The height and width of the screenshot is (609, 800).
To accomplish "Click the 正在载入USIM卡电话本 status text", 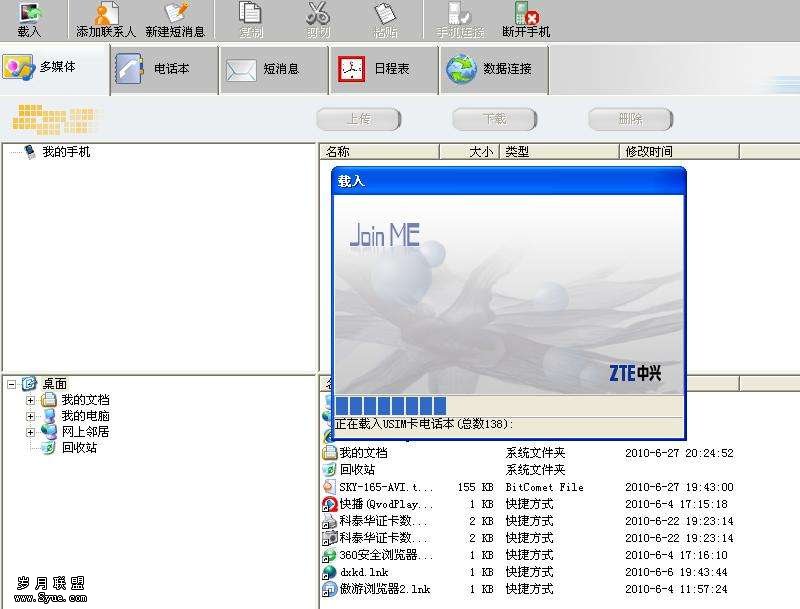I will (424, 424).
